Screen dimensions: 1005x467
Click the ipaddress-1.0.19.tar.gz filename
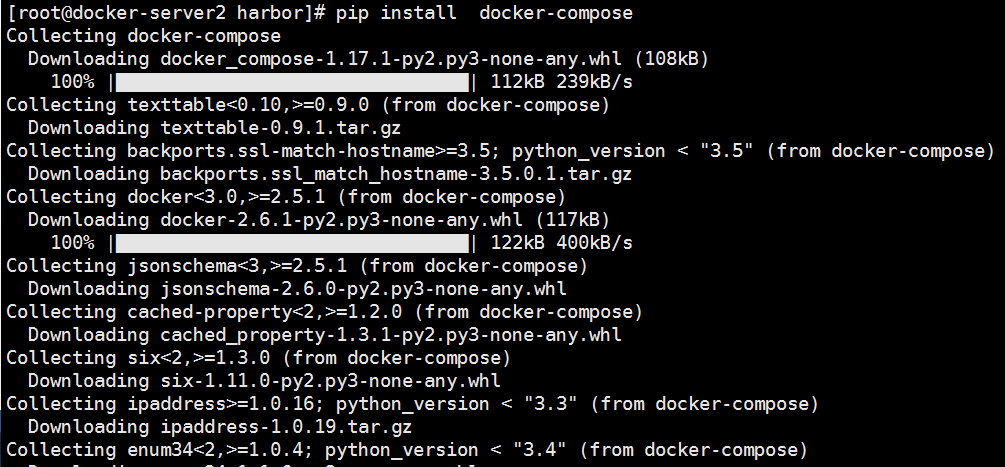pos(286,427)
